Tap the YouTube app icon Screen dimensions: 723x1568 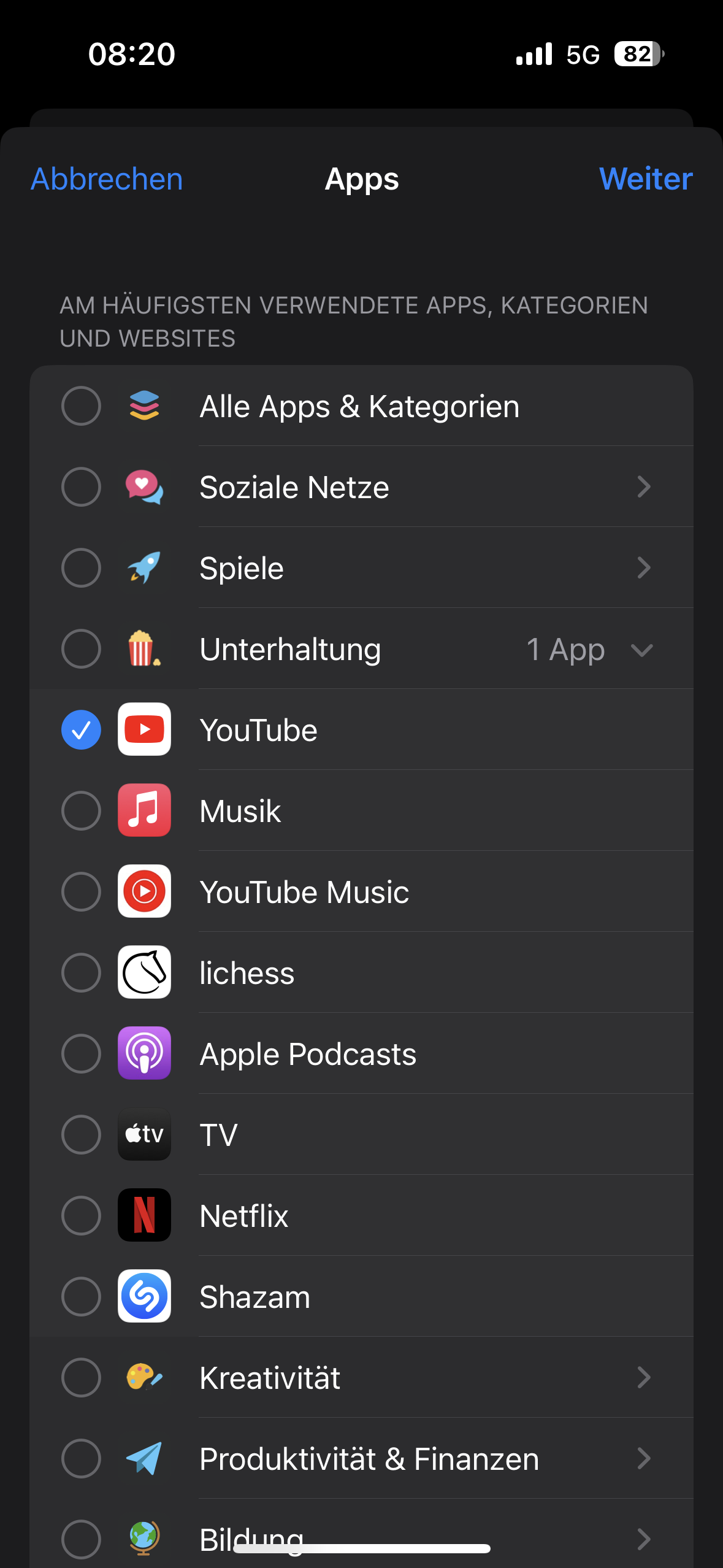(x=144, y=729)
